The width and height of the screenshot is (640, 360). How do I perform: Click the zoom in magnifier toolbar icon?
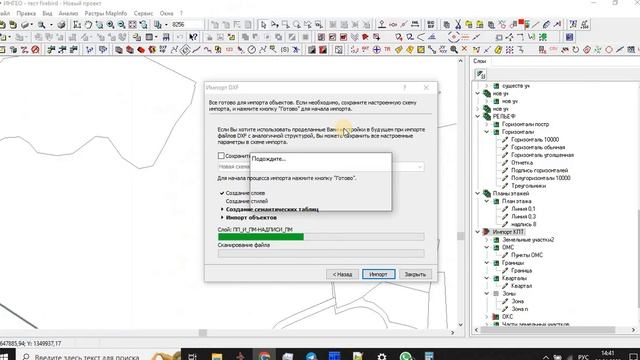click(x=110, y=25)
